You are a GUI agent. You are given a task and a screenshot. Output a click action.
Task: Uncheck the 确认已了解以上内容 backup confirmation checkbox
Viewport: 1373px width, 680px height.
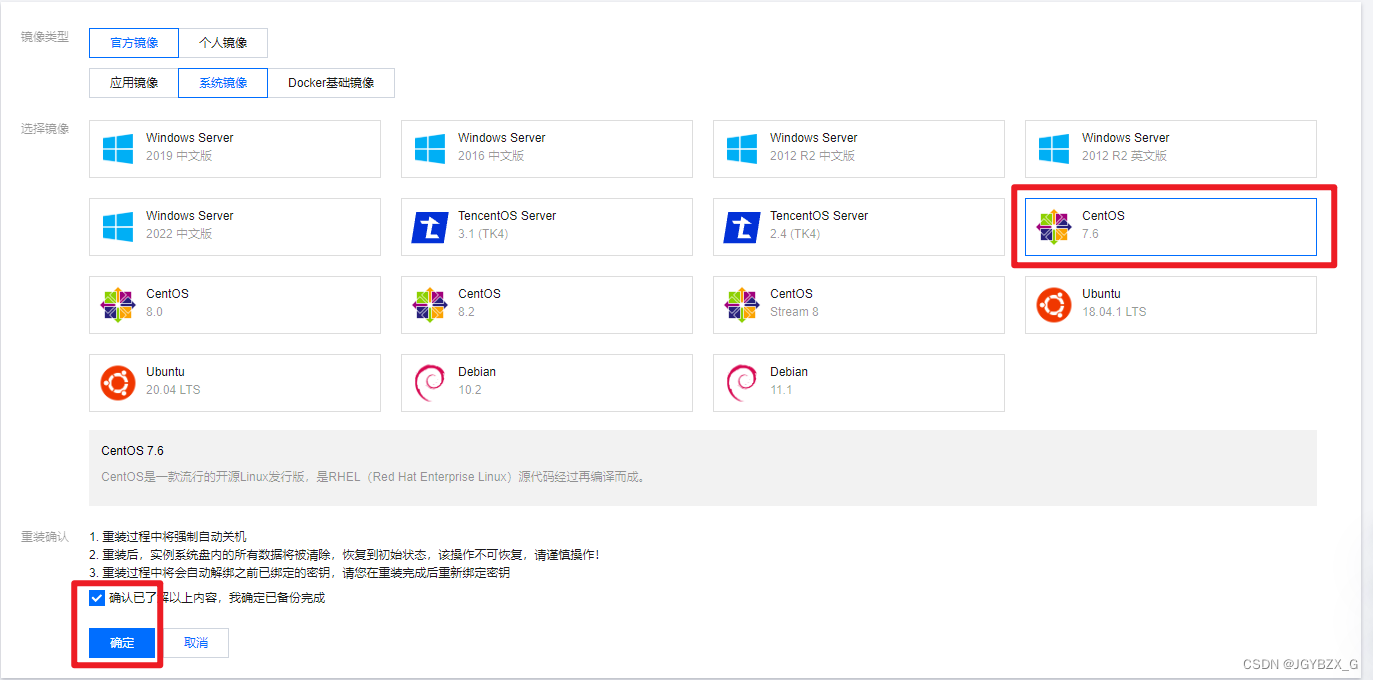pyautogui.click(x=97, y=598)
